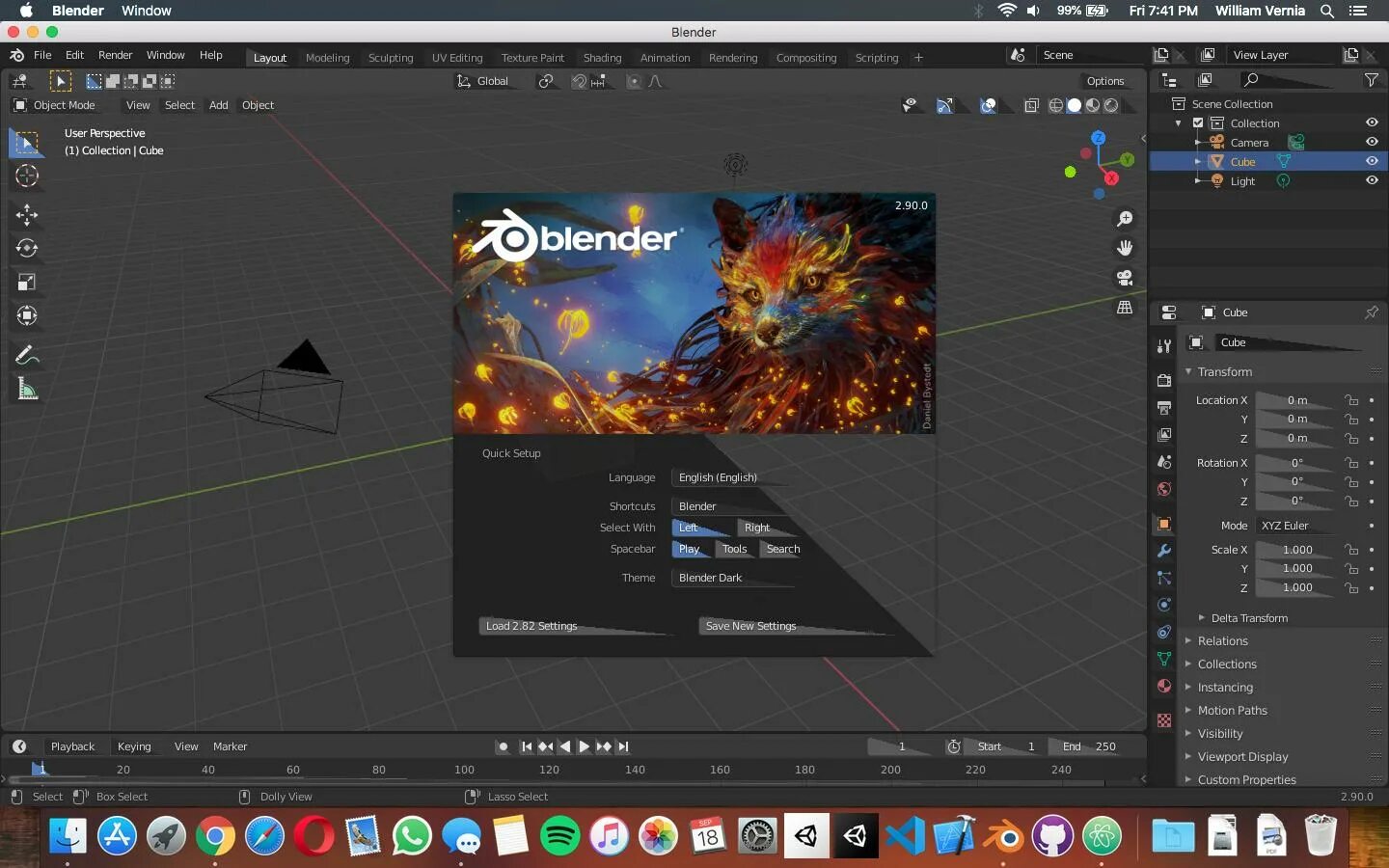Viewport: 1389px width, 868px height.
Task: Open the Theme dropdown
Action: pyautogui.click(x=733, y=578)
